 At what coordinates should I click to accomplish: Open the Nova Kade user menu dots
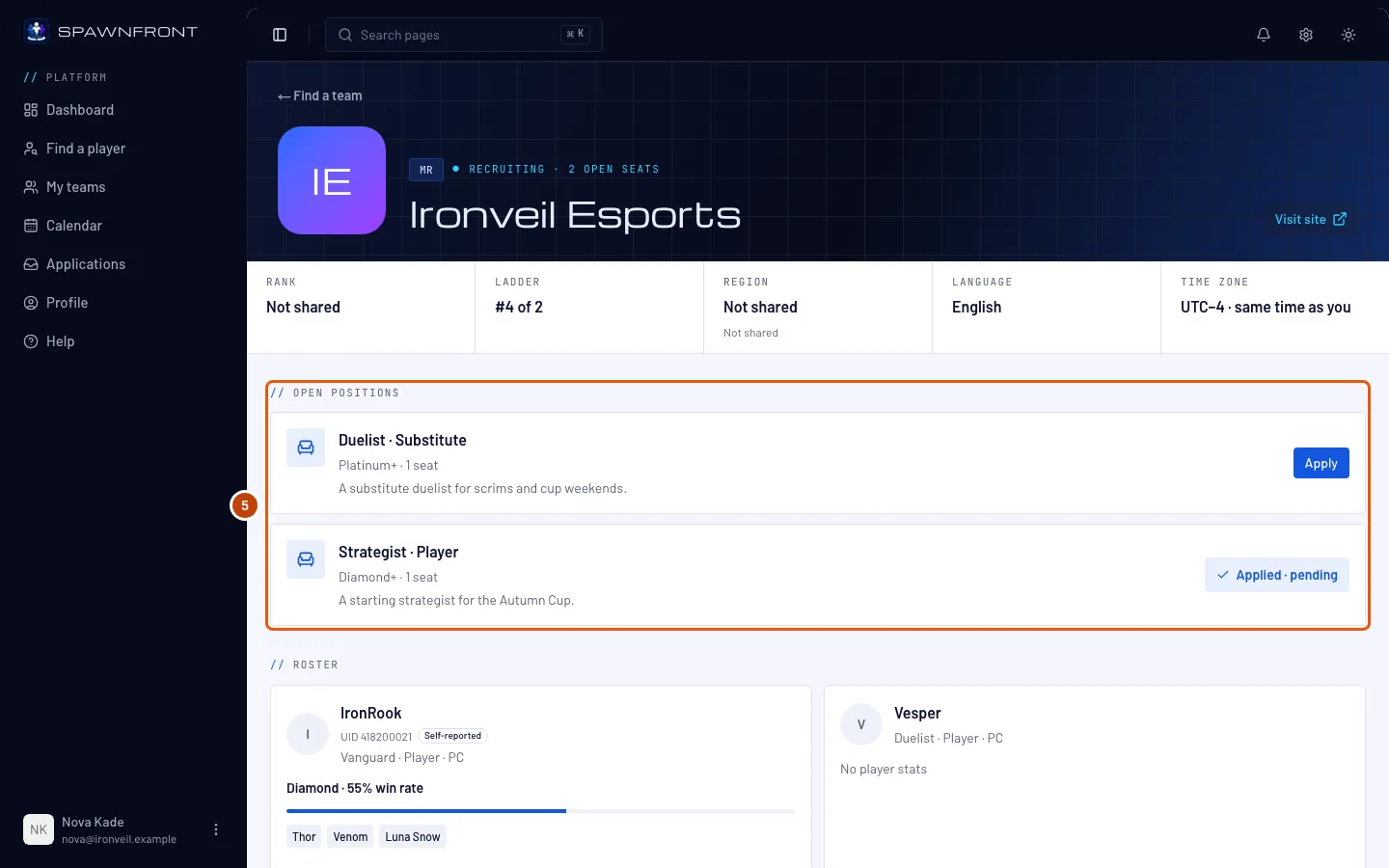(216, 829)
